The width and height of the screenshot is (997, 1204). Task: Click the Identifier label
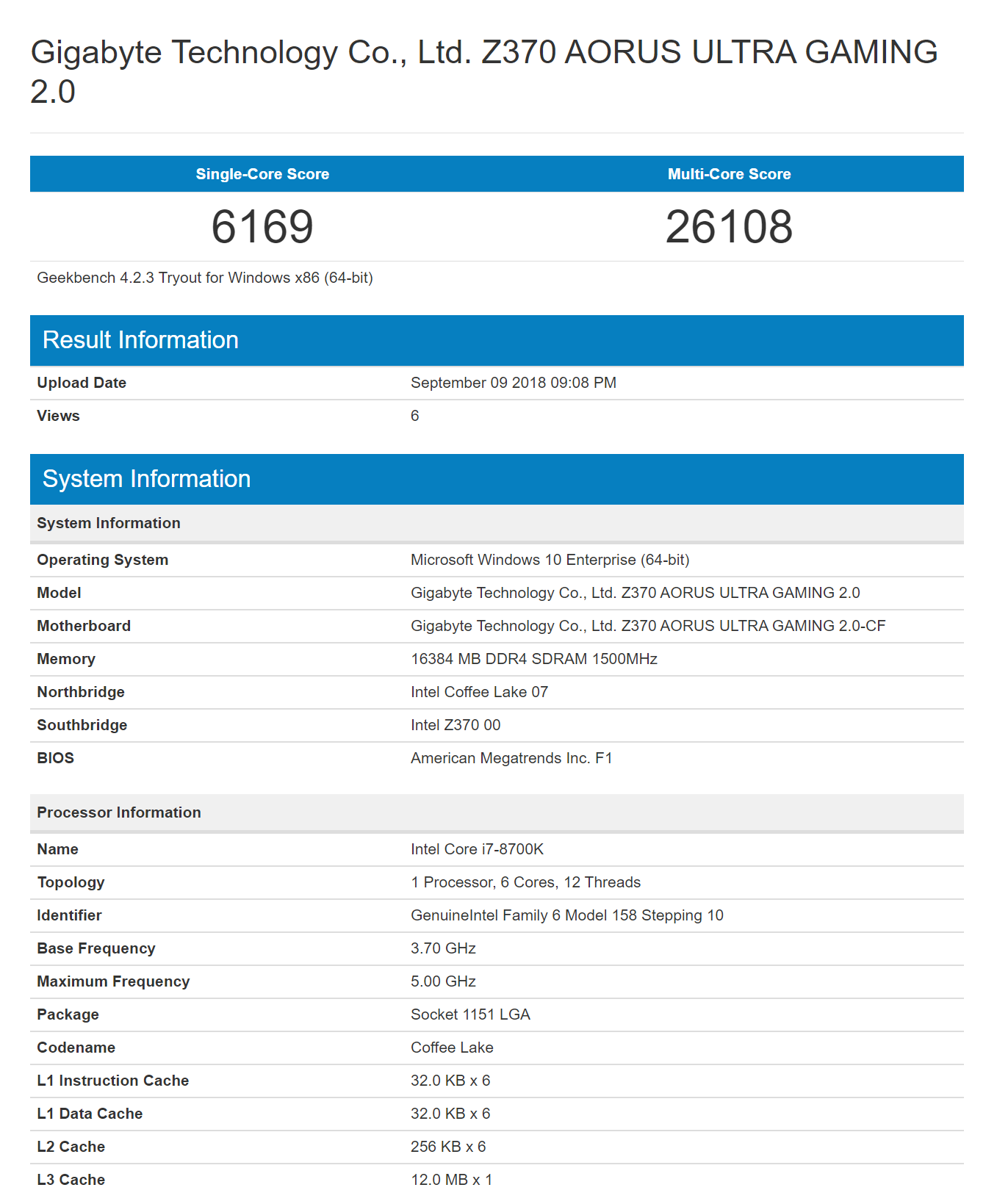click(69, 915)
